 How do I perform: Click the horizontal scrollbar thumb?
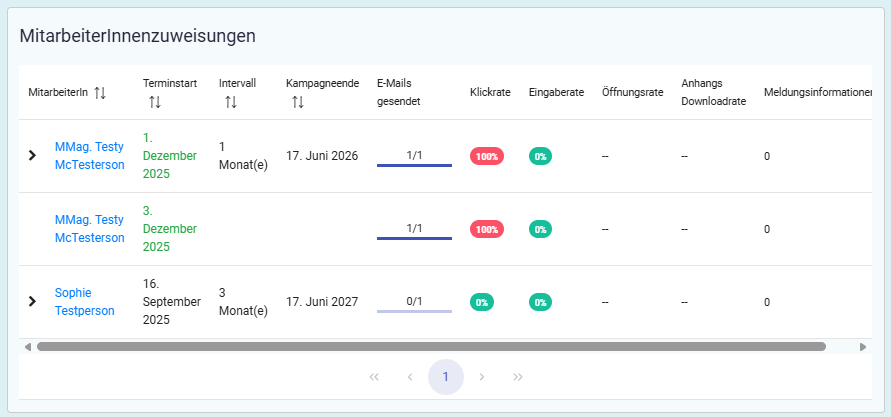(430, 347)
